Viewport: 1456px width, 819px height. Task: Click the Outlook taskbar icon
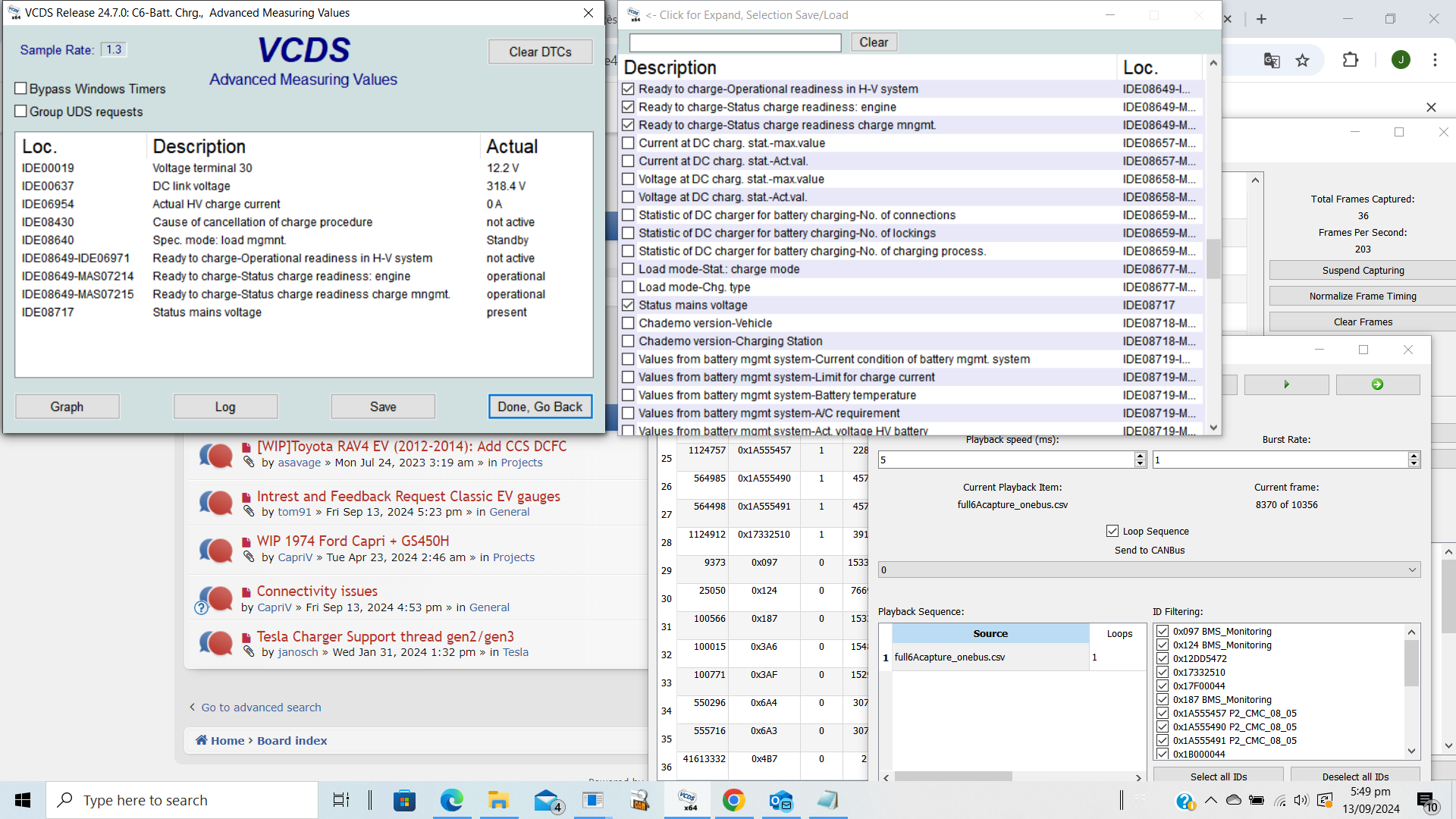(x=780, y=800)
